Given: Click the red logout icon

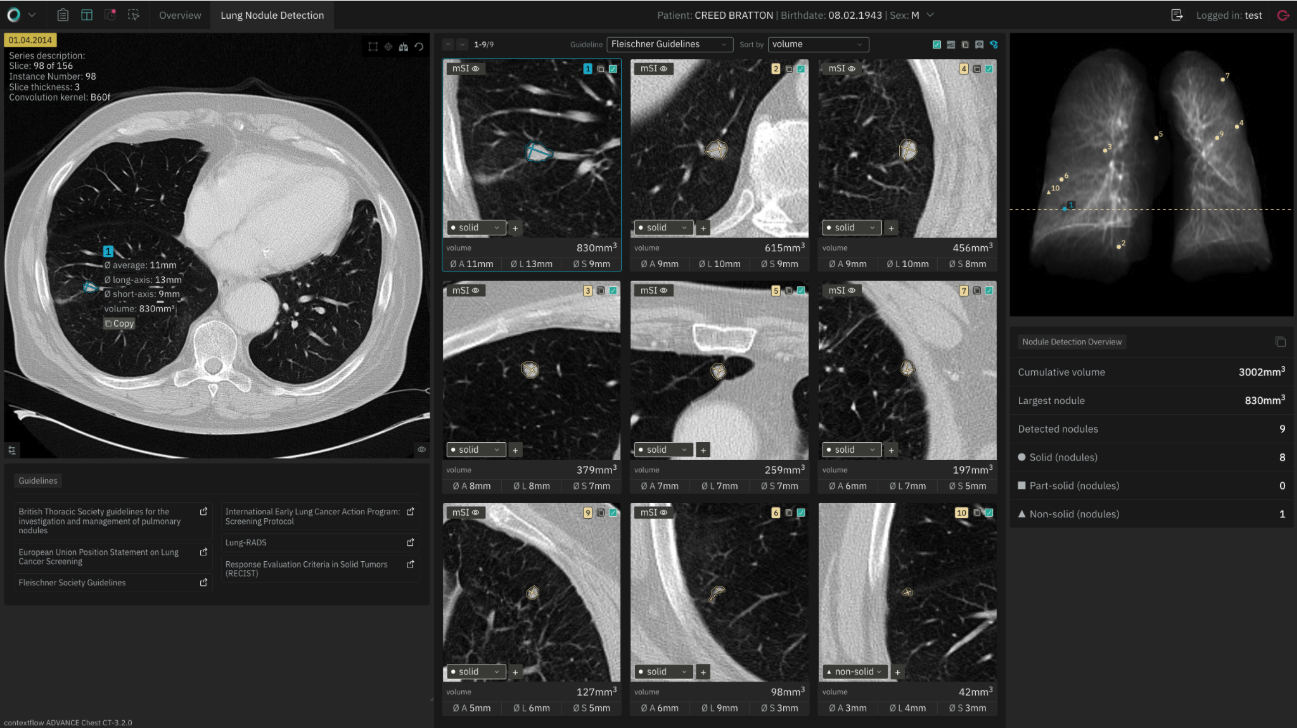Looking at the screenshot, I should click(1283, 16).
